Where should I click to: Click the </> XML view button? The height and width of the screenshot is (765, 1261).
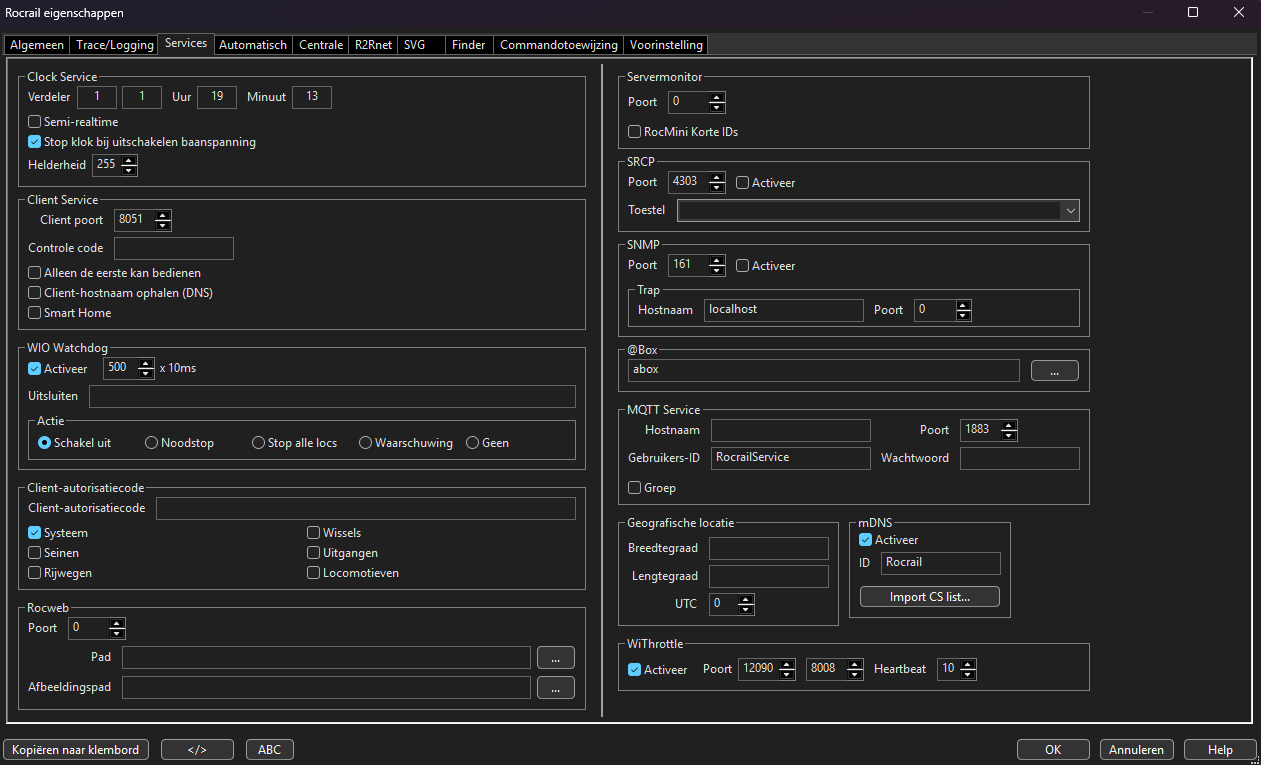(x=197, y=750)
